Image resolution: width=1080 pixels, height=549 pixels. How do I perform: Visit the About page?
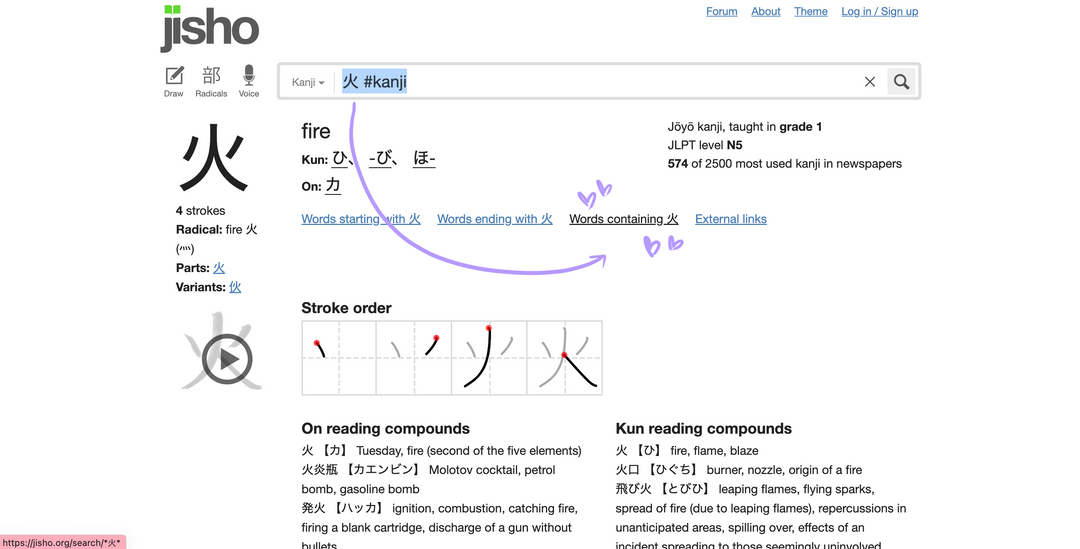tap(765, 12)
